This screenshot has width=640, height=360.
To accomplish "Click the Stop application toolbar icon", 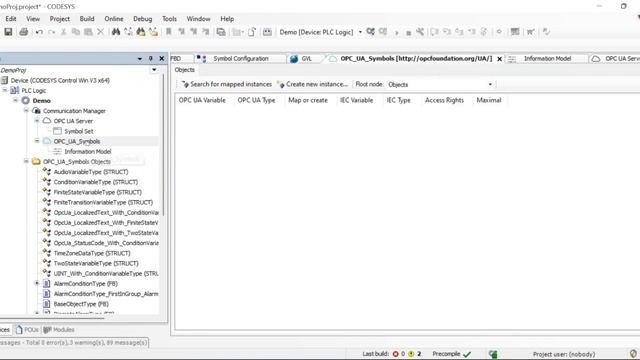I will pos(409,33).
